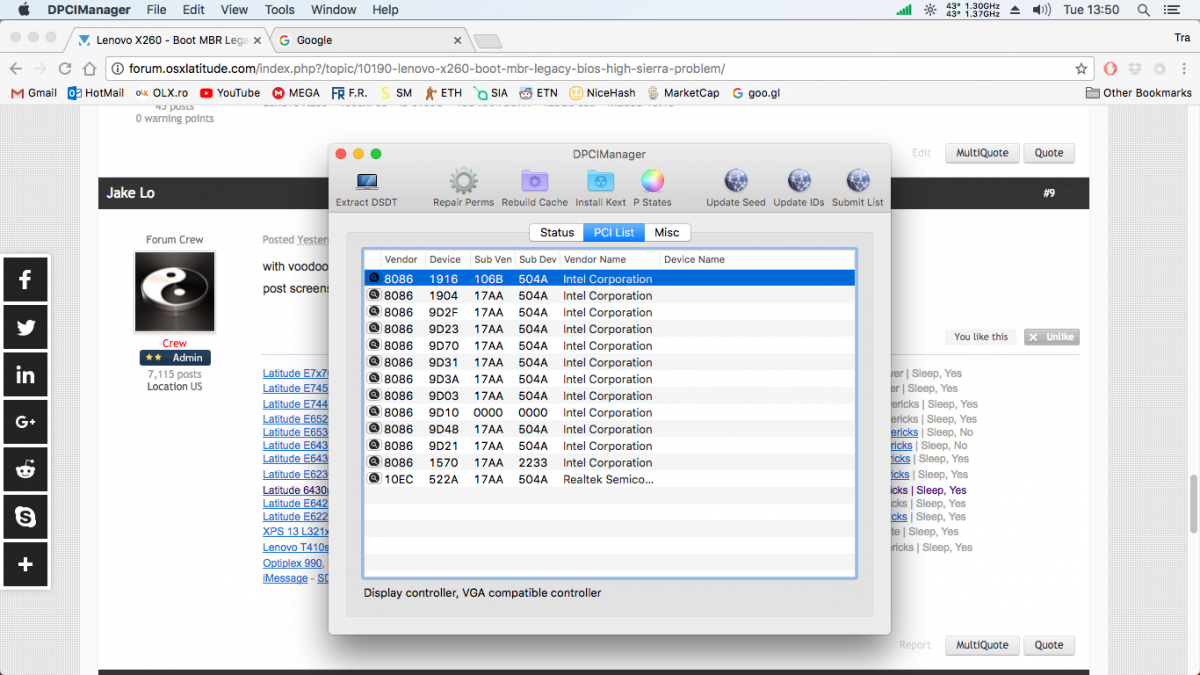Click the Submit List globe icon
This screenshot has width=1200, height=675.
point(858,183)
